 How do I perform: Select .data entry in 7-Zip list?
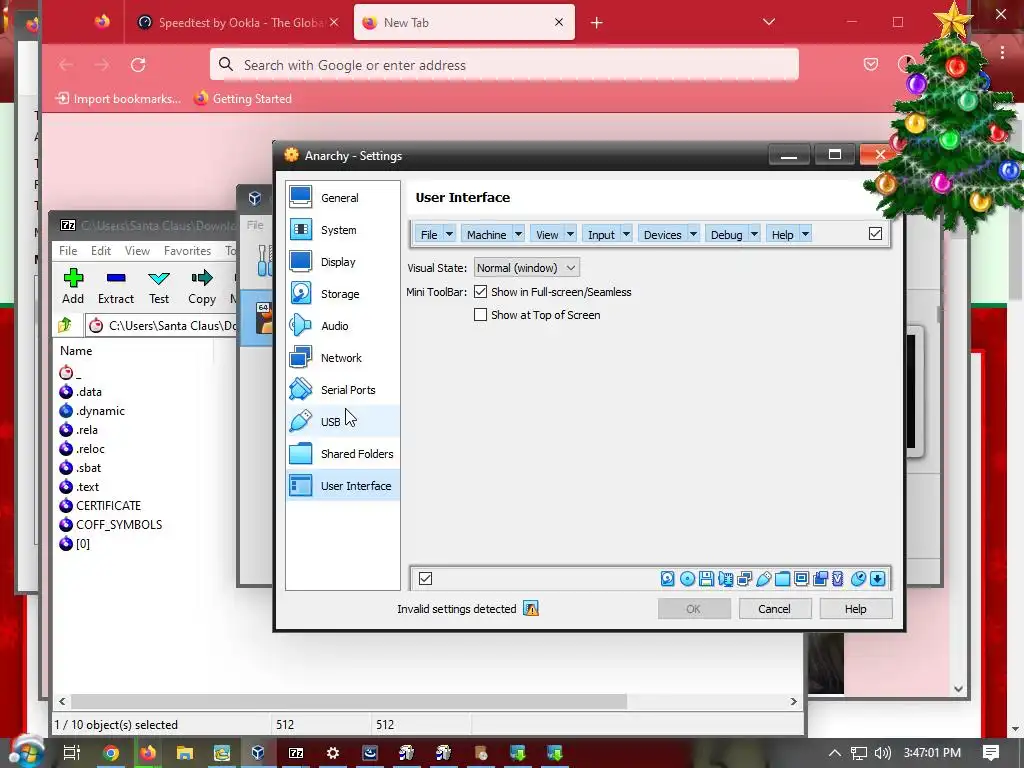coord(89,392)
